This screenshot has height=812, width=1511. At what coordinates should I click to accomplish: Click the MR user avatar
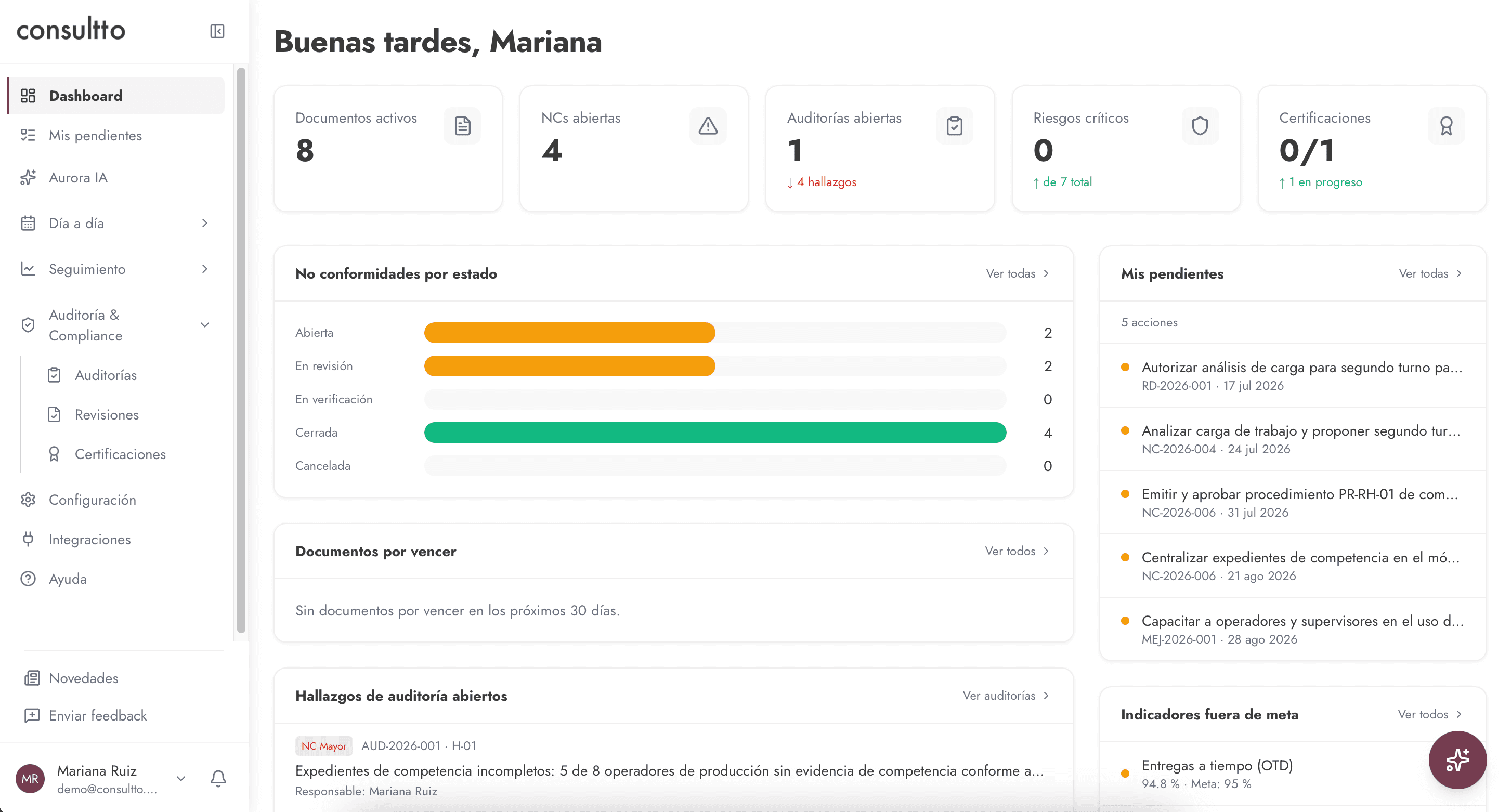[30, 779]
